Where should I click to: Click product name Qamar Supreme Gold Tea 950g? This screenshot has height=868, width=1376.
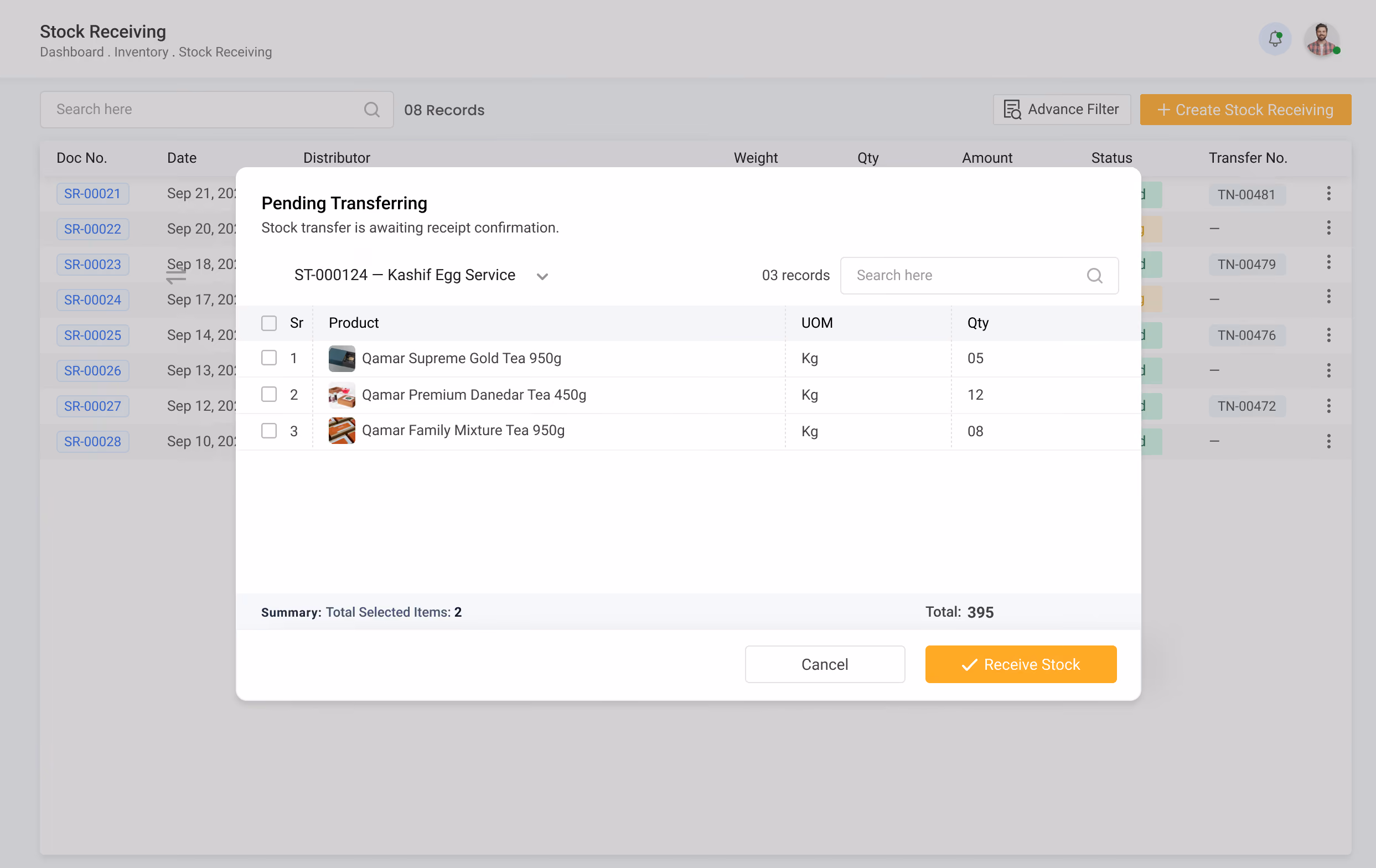click(462, 358)
